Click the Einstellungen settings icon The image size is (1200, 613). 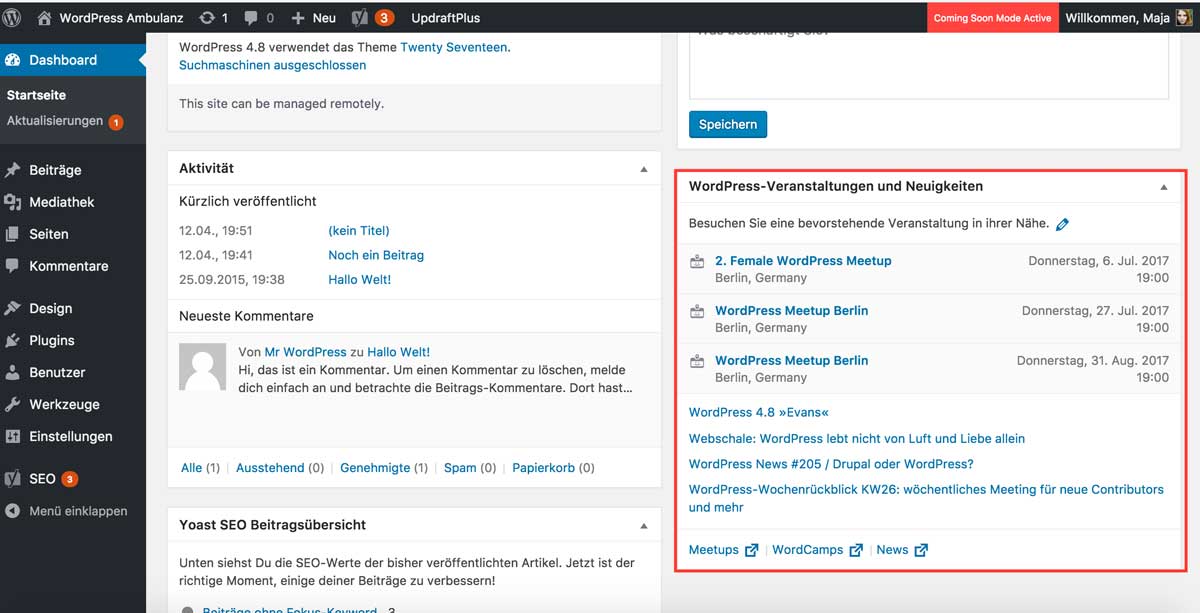pos(13,436)
